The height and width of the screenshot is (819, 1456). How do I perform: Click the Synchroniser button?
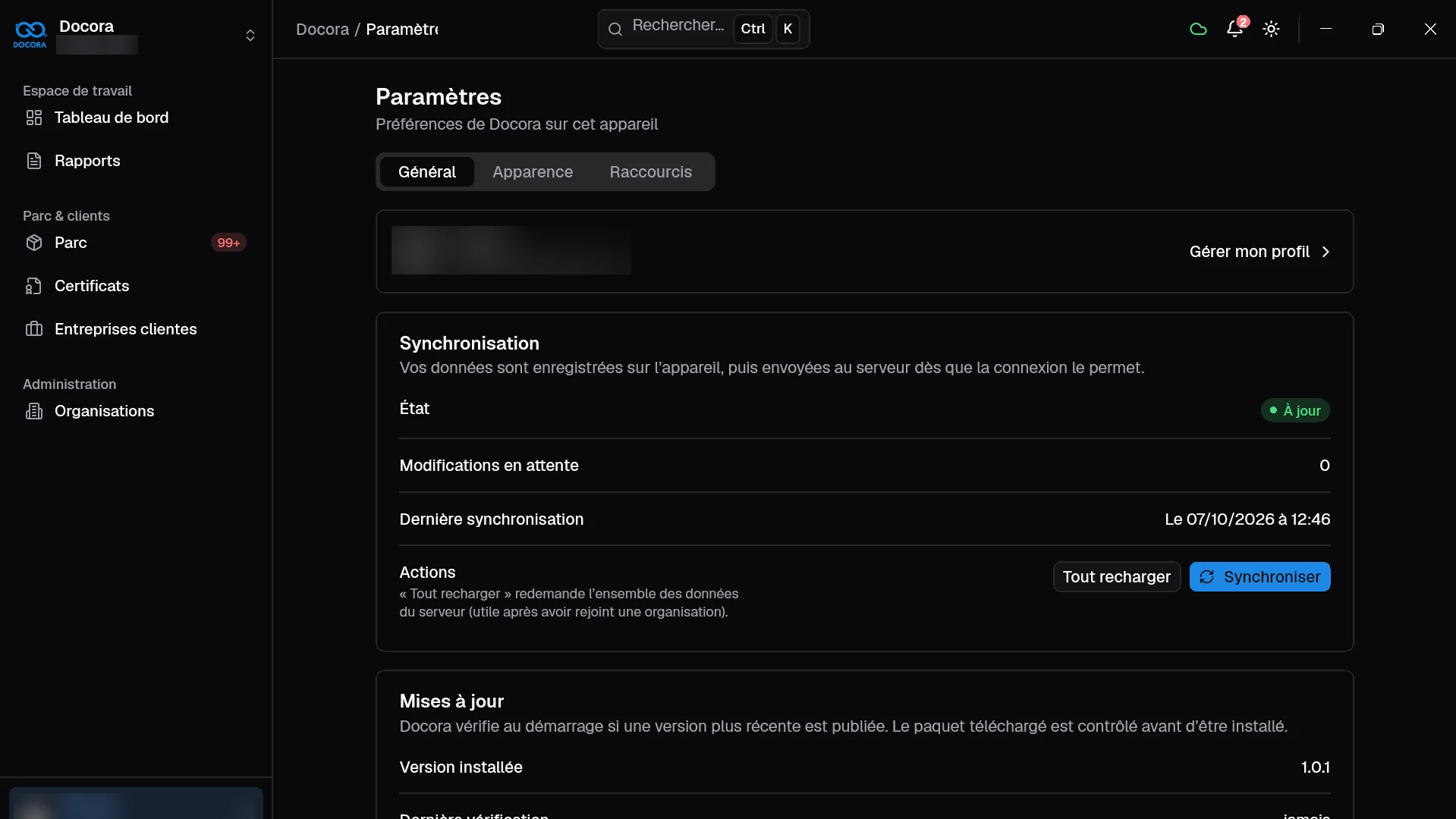coord(1259,577)
